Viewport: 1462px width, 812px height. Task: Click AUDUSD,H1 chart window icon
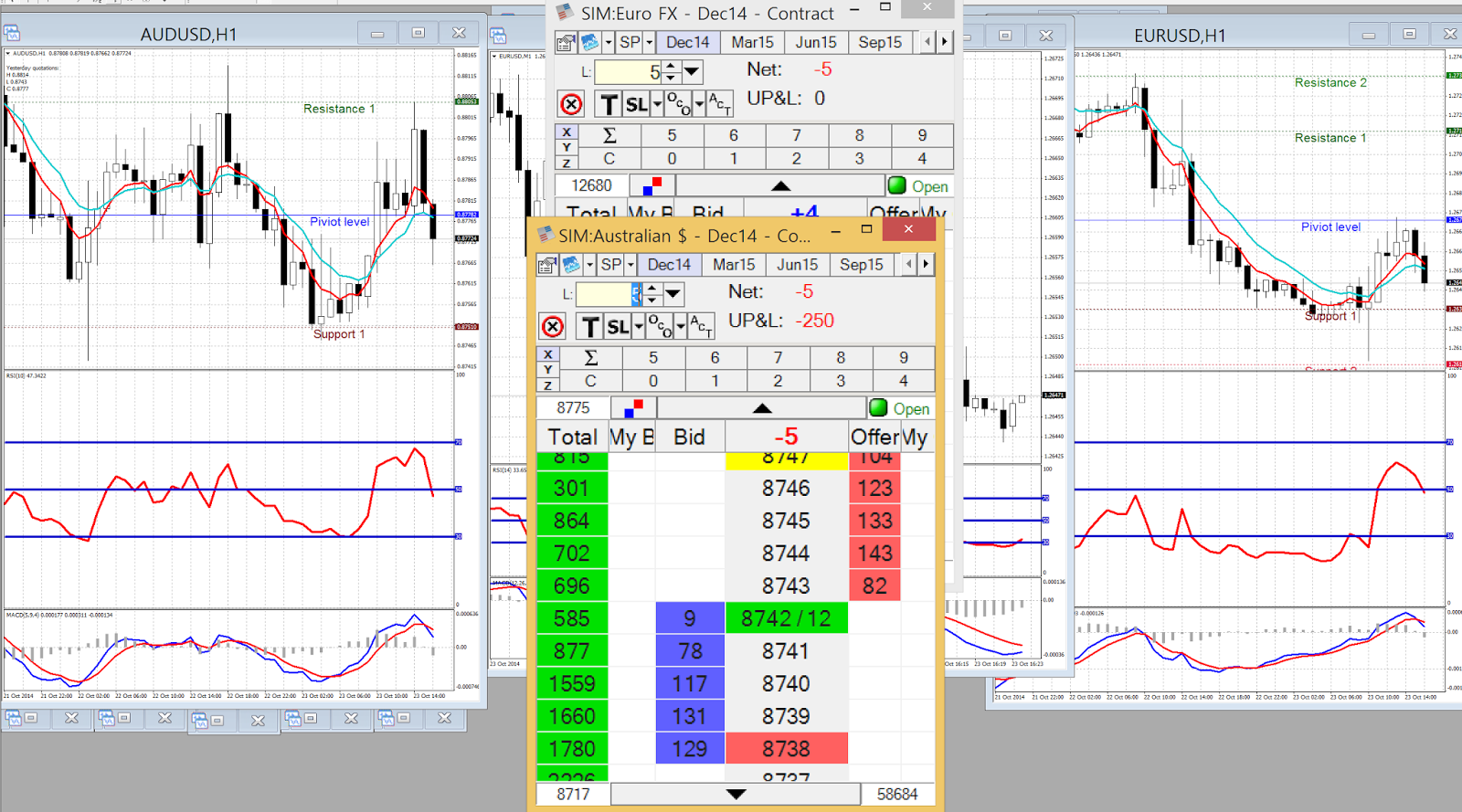[13, 34]
